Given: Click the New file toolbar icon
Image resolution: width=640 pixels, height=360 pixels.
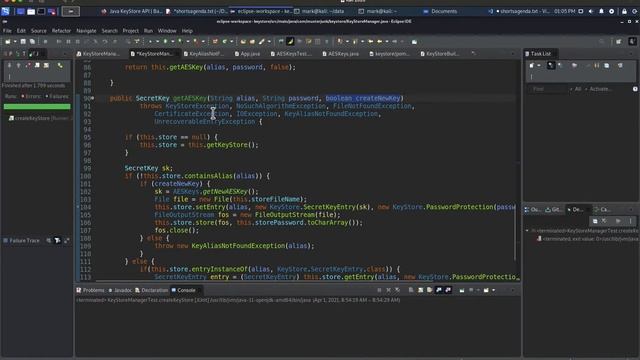Looking at the screenshot, I should (8, 41).
